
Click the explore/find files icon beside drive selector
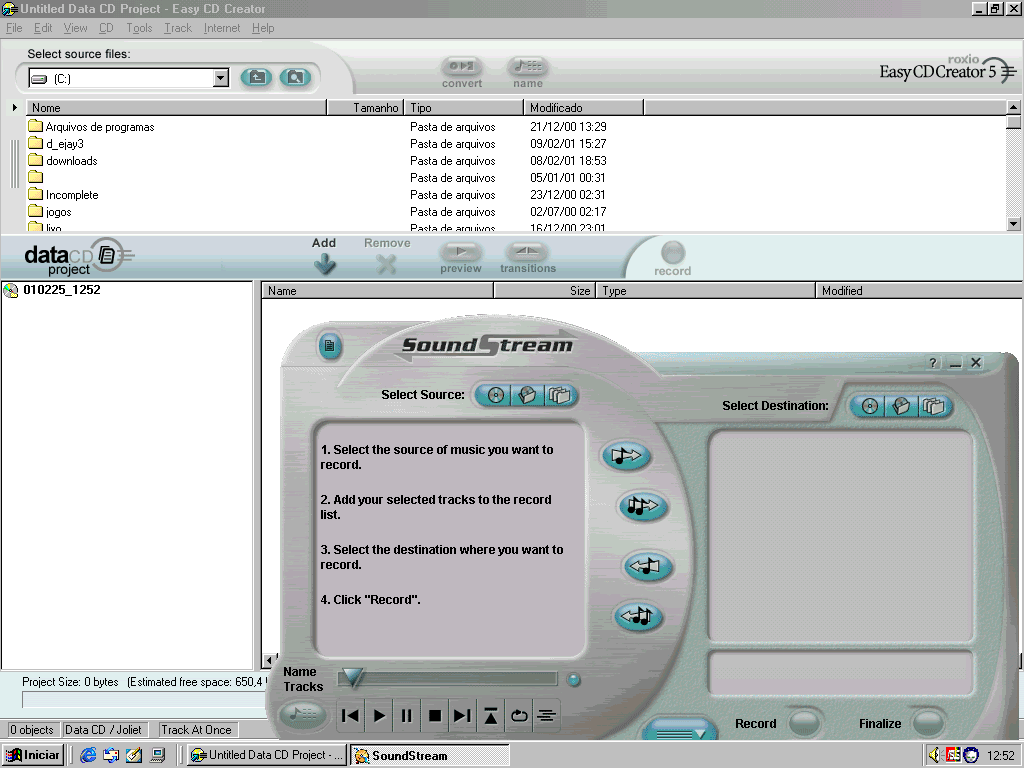coord(295,78)
